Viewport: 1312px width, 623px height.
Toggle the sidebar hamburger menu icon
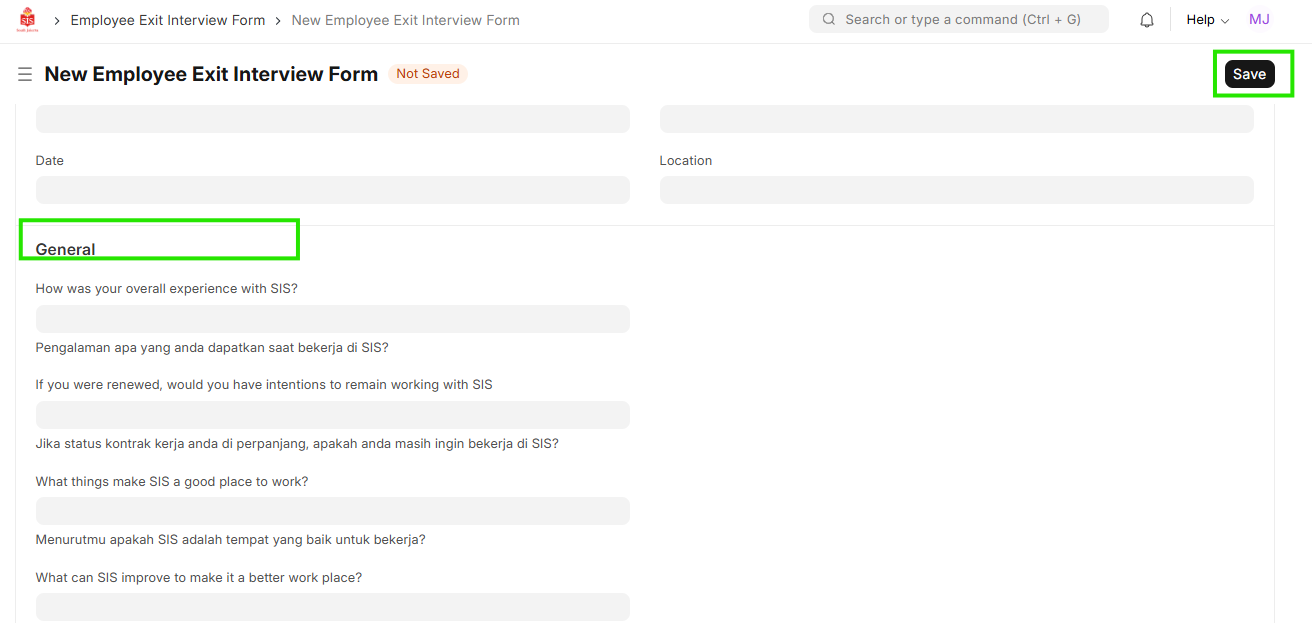point(25,74)
